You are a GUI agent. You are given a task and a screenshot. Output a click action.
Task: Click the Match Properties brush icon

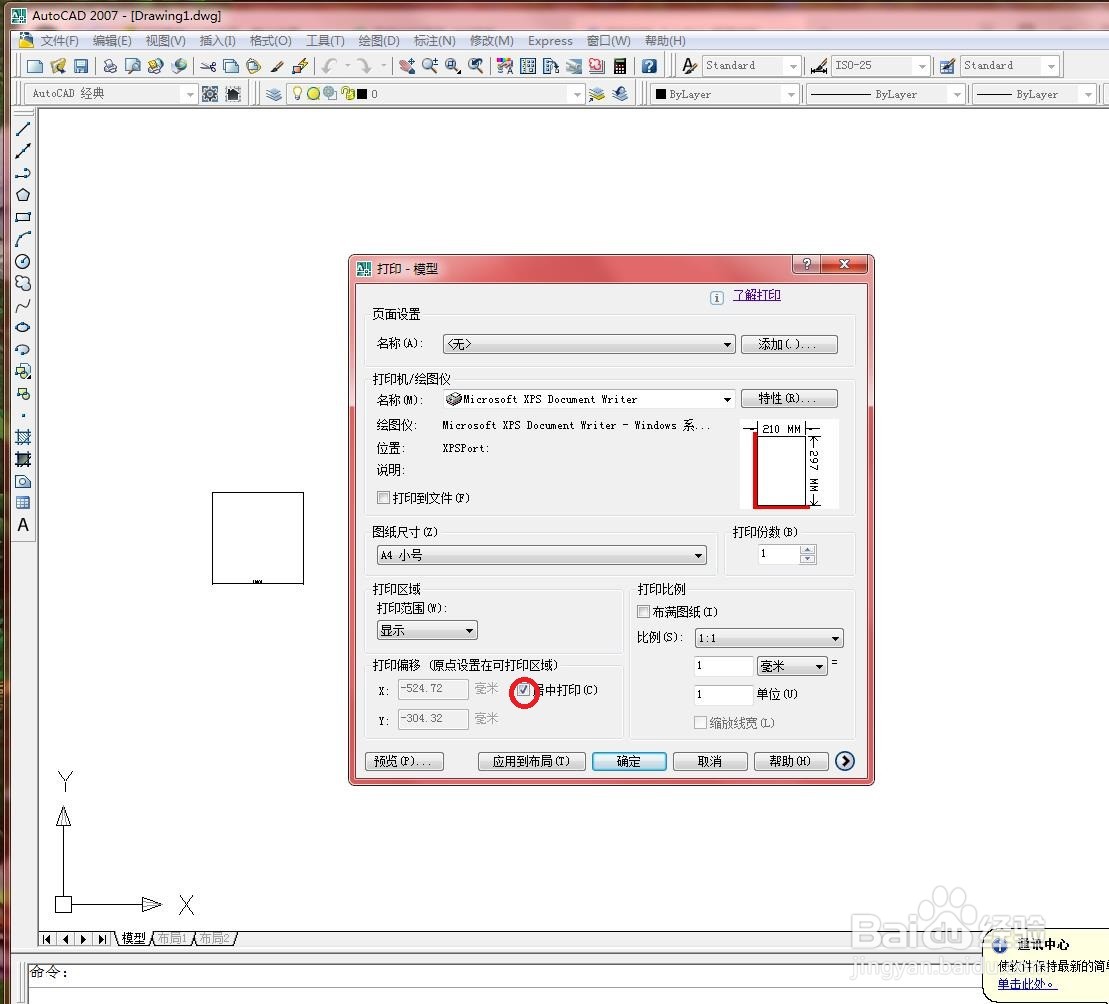click(x=277, y=66)
